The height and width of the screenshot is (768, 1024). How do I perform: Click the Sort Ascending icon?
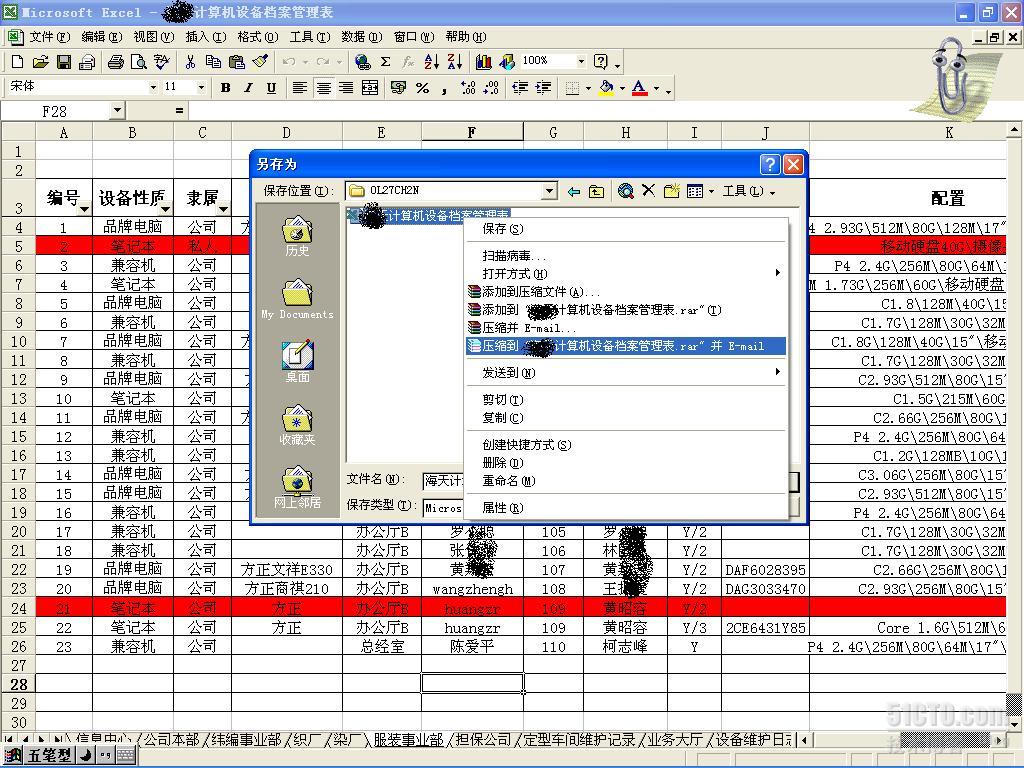[432, 62]
